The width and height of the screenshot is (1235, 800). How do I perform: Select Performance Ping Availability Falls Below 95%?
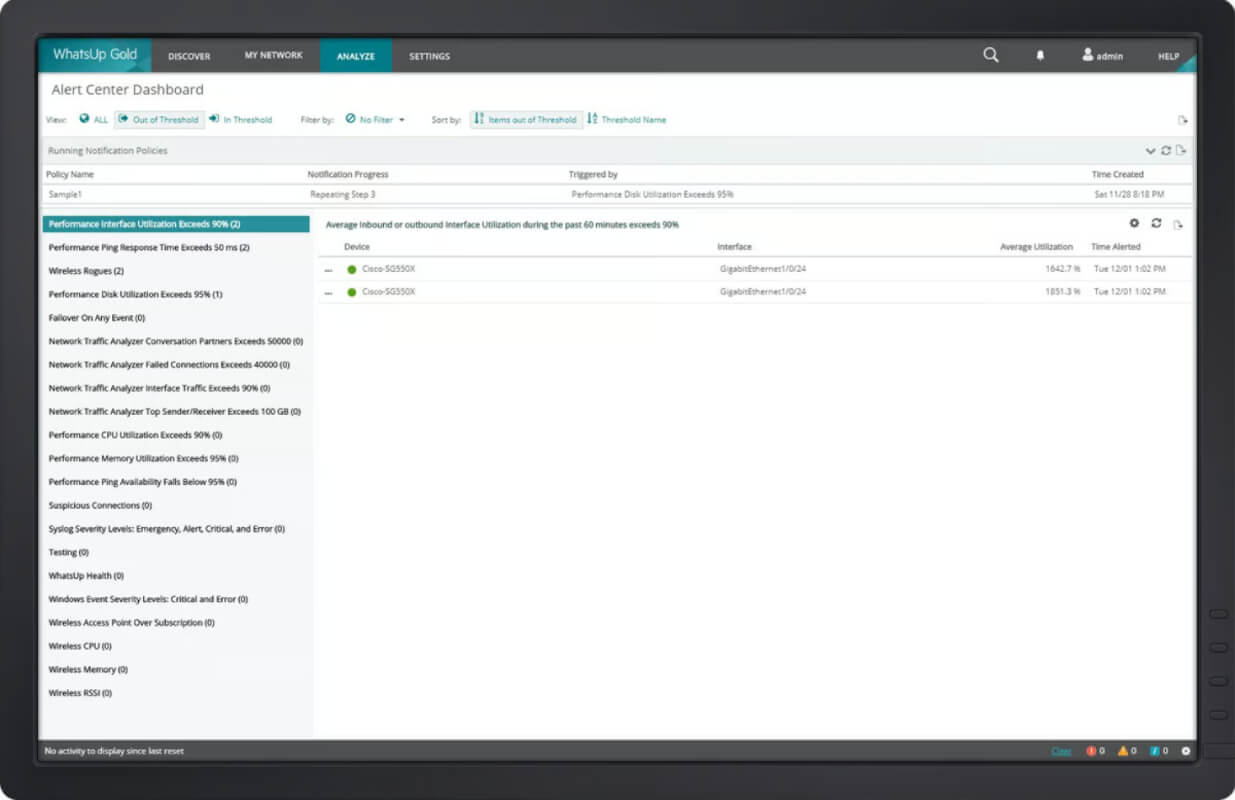point(142,482)
